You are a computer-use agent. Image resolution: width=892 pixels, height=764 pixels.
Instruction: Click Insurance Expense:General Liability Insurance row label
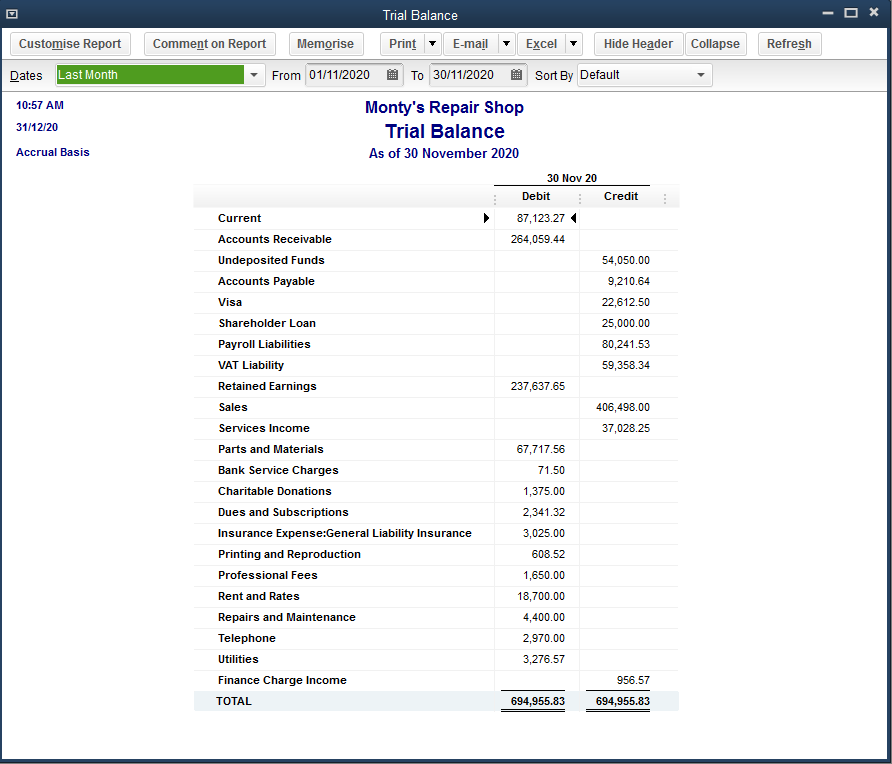click(x=345, y=534)
